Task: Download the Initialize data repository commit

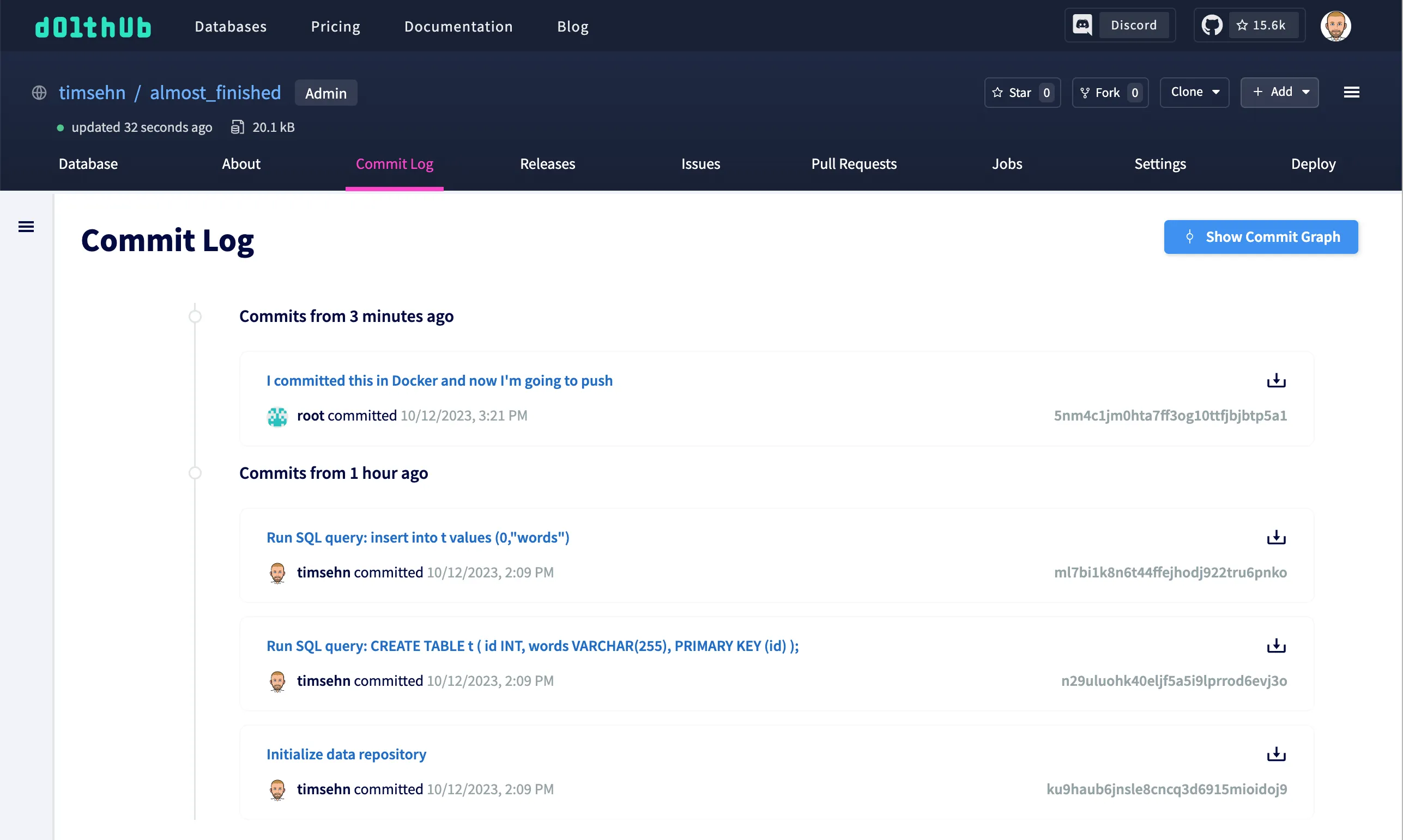Action: (1275, 754)
